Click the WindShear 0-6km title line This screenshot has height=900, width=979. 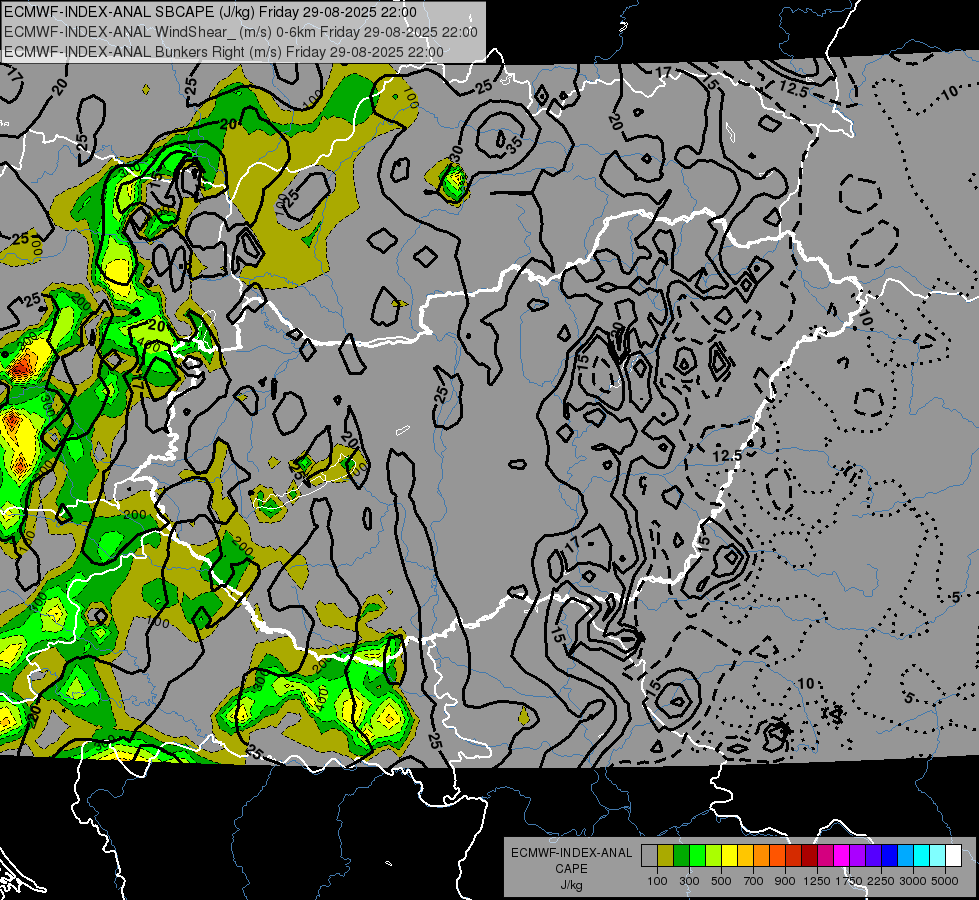click(240, 32)
